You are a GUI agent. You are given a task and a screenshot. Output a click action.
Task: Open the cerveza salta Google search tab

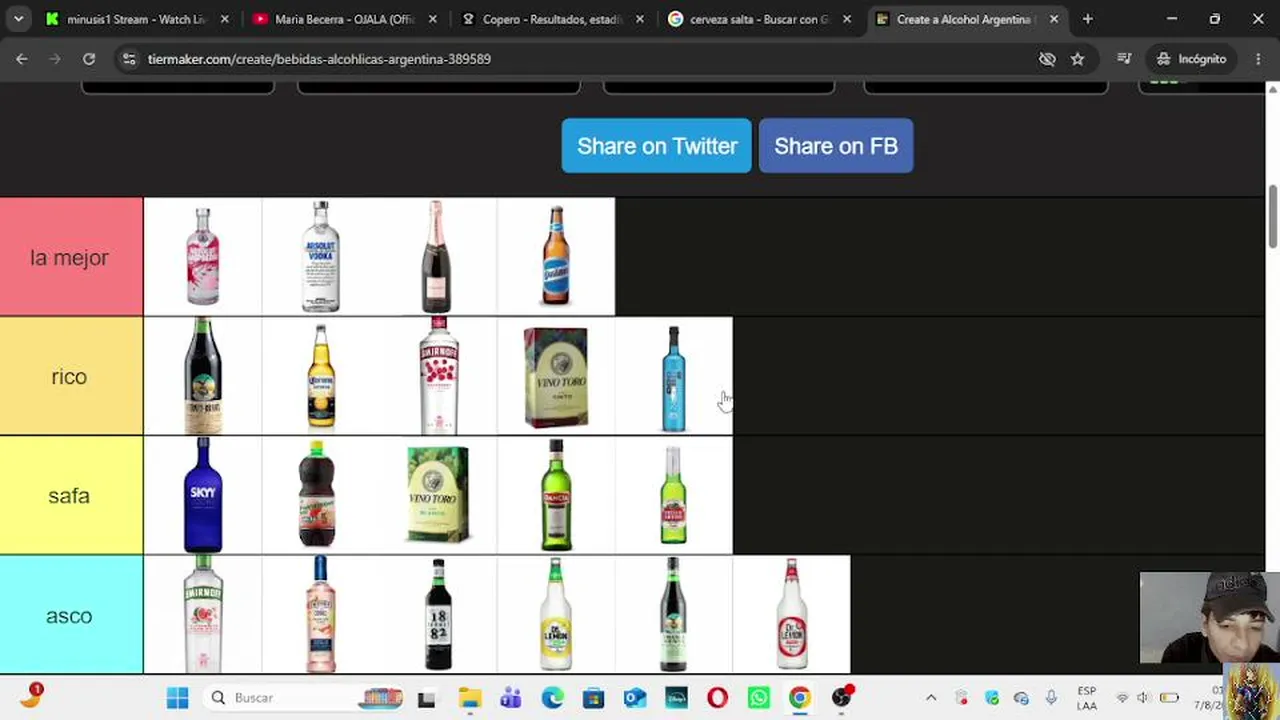pyautogui.click(x=760, y=19)
